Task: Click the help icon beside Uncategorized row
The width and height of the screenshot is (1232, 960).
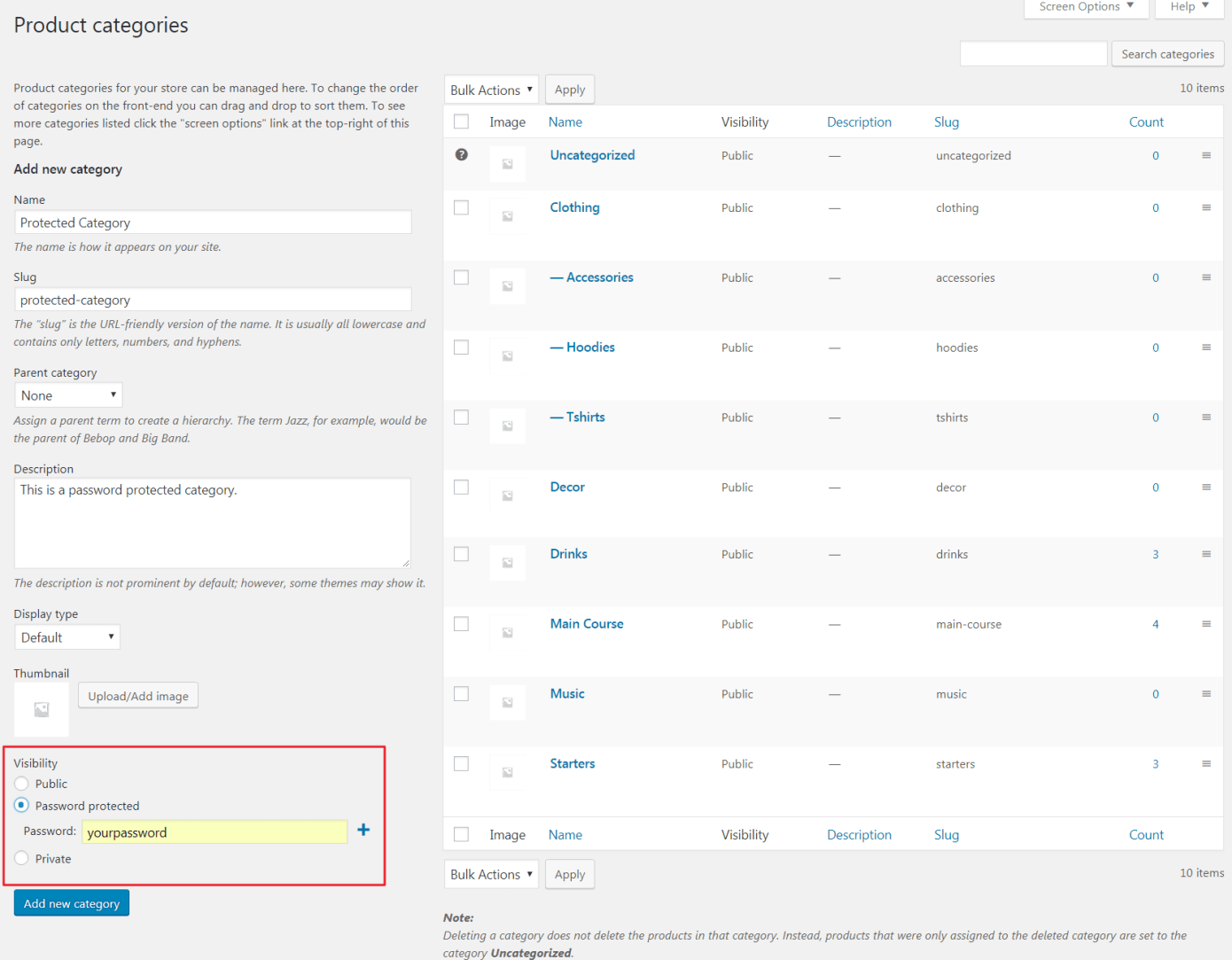Action: coord(461,154)
